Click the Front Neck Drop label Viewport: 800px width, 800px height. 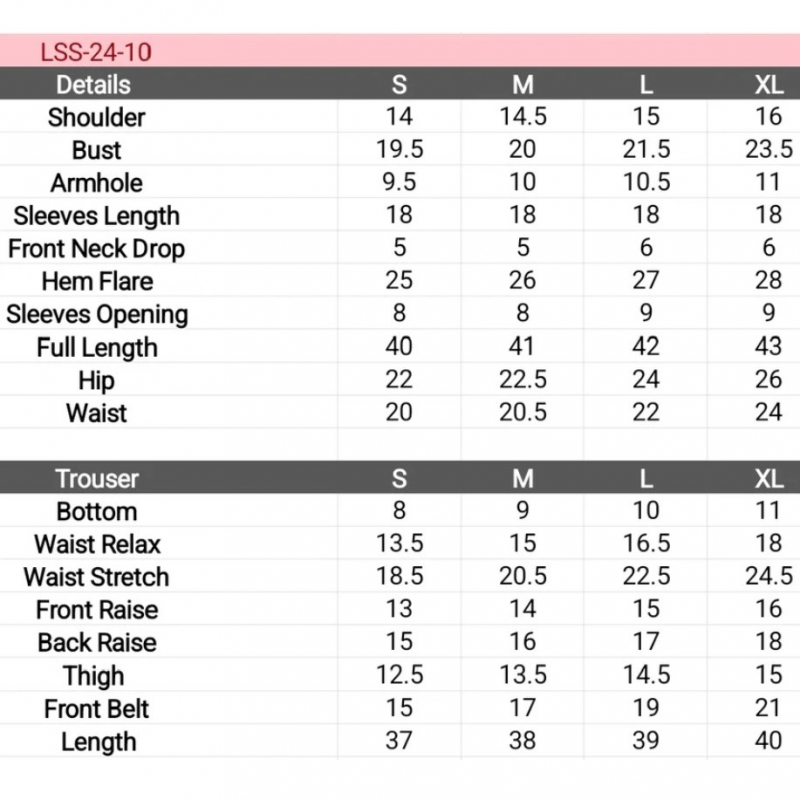click(97, 249)
